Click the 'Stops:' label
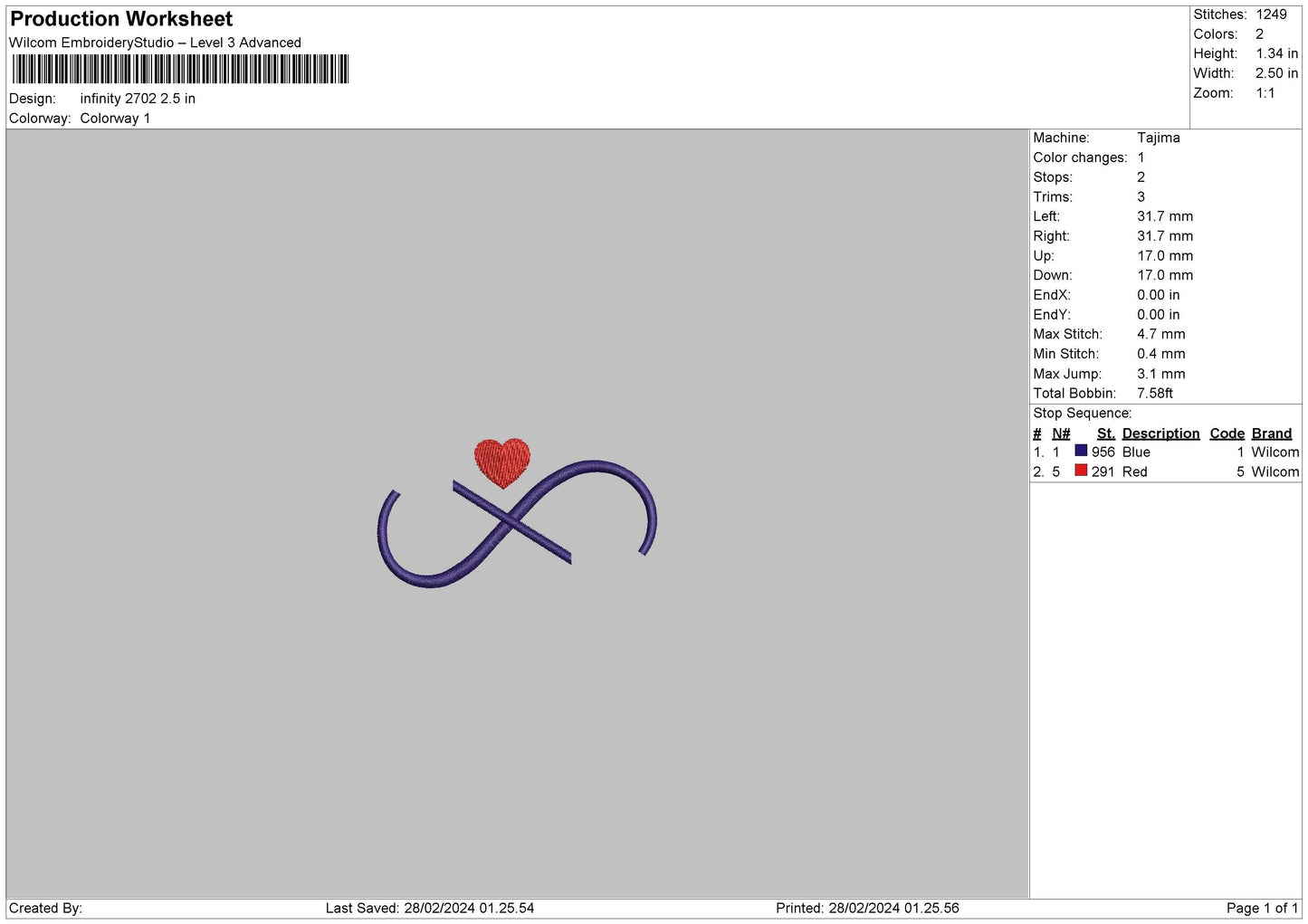Viewport: 1308px width, 924px height. [x=1053, y=177]
